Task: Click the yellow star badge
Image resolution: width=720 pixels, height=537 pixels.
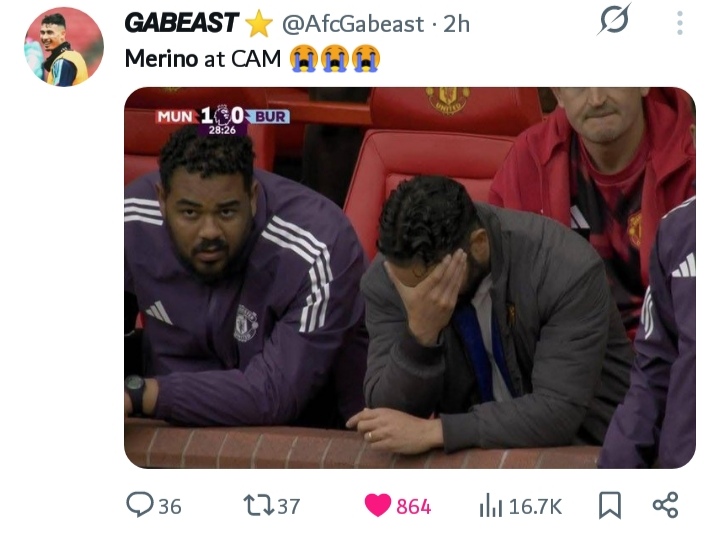Action: 259,23
